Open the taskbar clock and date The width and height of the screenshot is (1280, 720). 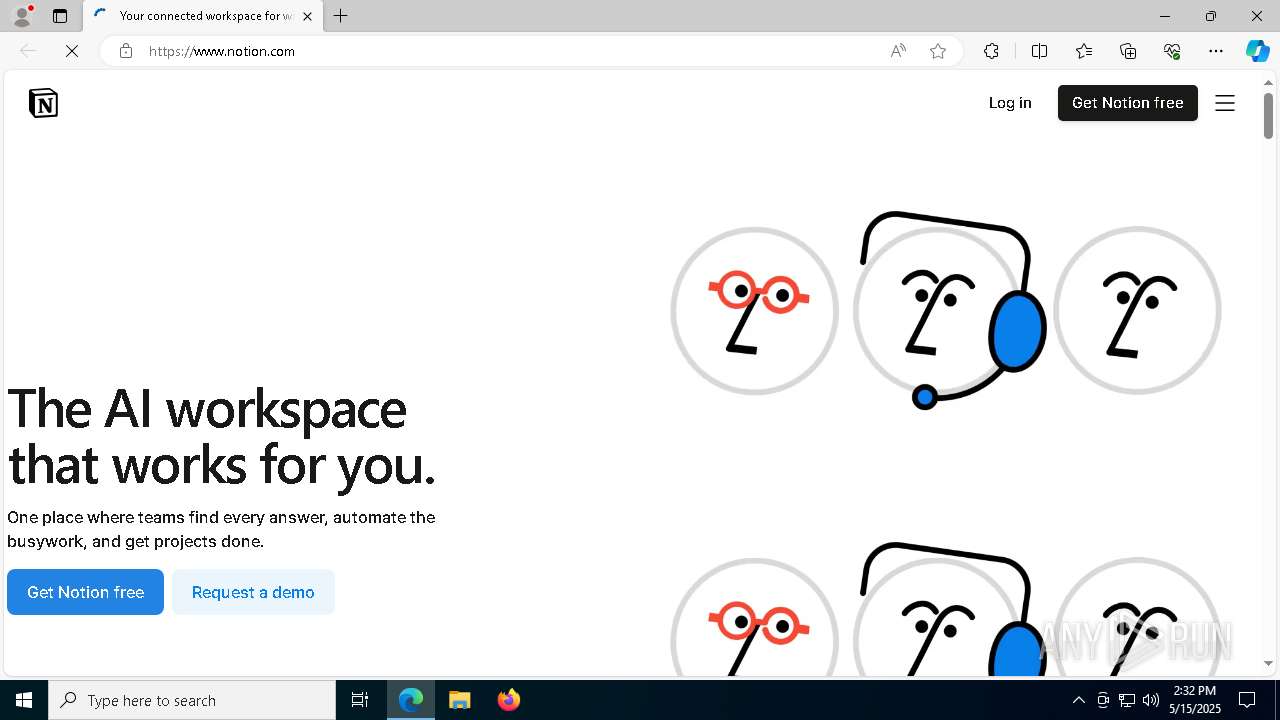pos(1195,700)
